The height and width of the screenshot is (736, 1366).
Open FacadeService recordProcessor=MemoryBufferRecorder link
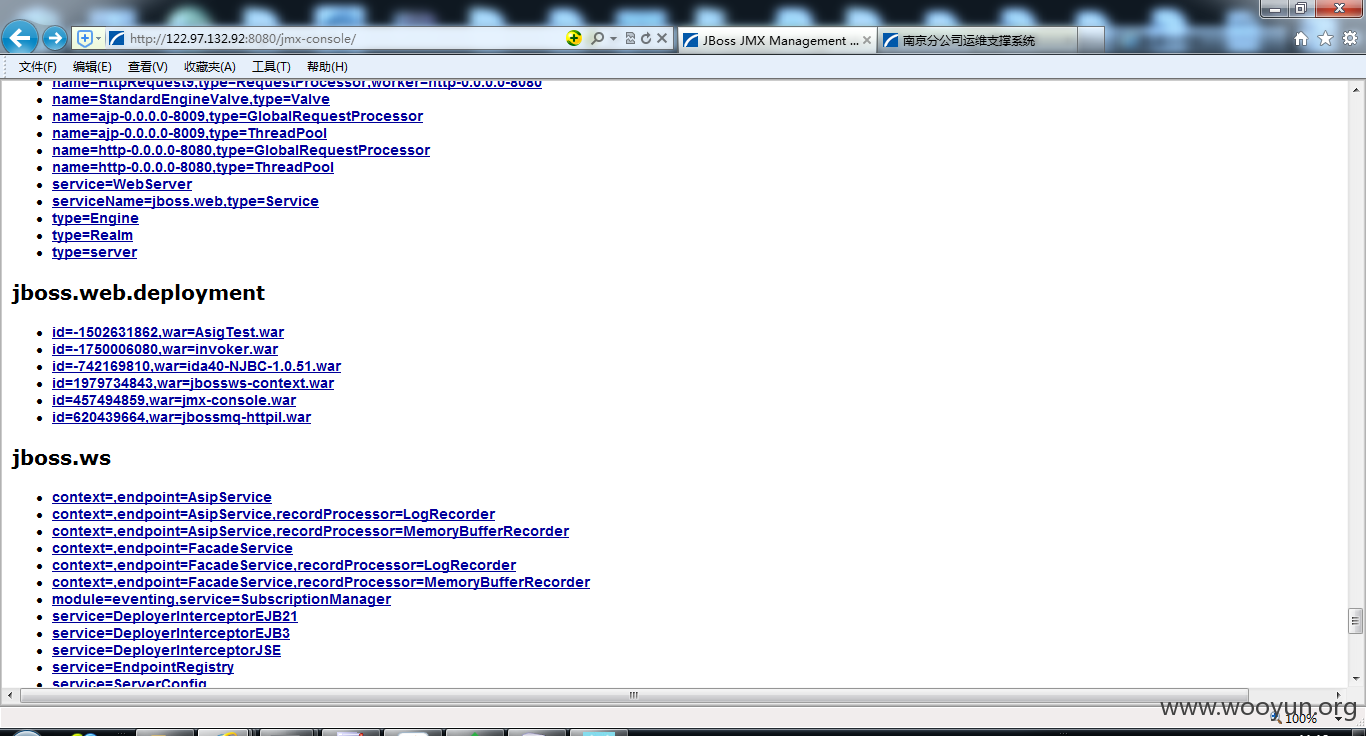(x=321, y=582)
